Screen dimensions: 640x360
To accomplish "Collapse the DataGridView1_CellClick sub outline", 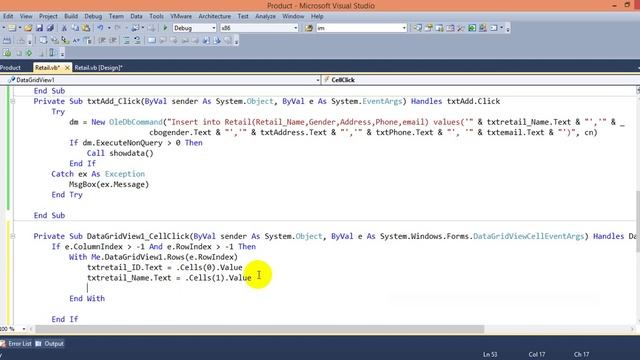I will 13,236.
